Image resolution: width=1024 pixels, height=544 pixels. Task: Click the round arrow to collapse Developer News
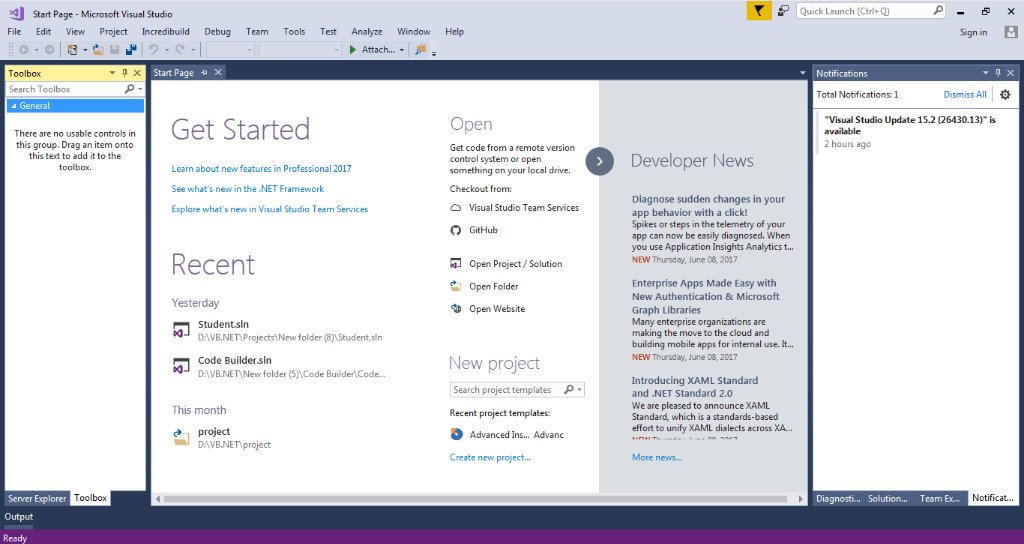[x=600, y=161]
